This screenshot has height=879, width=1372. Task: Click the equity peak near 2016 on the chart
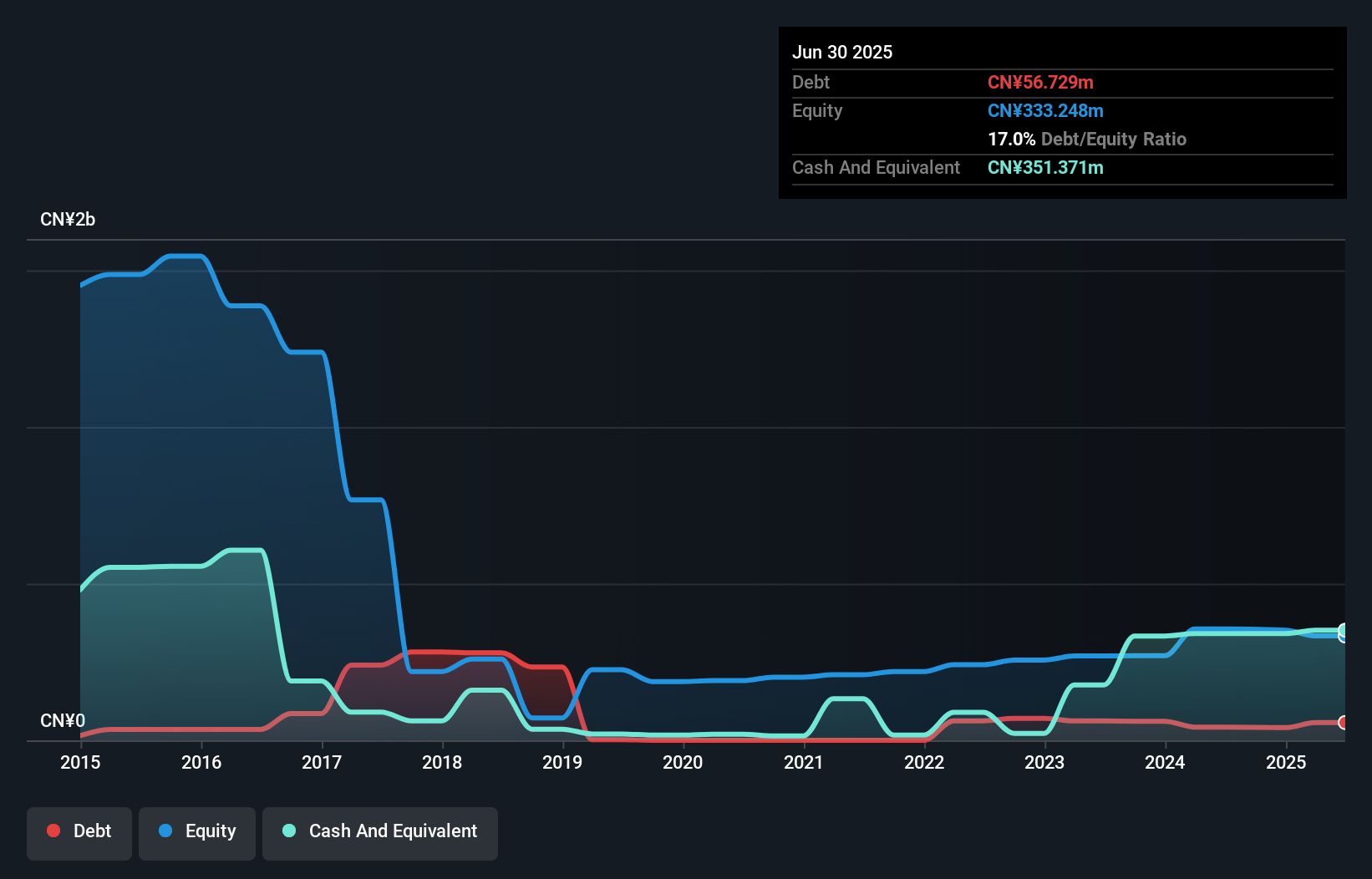(184, 257)
